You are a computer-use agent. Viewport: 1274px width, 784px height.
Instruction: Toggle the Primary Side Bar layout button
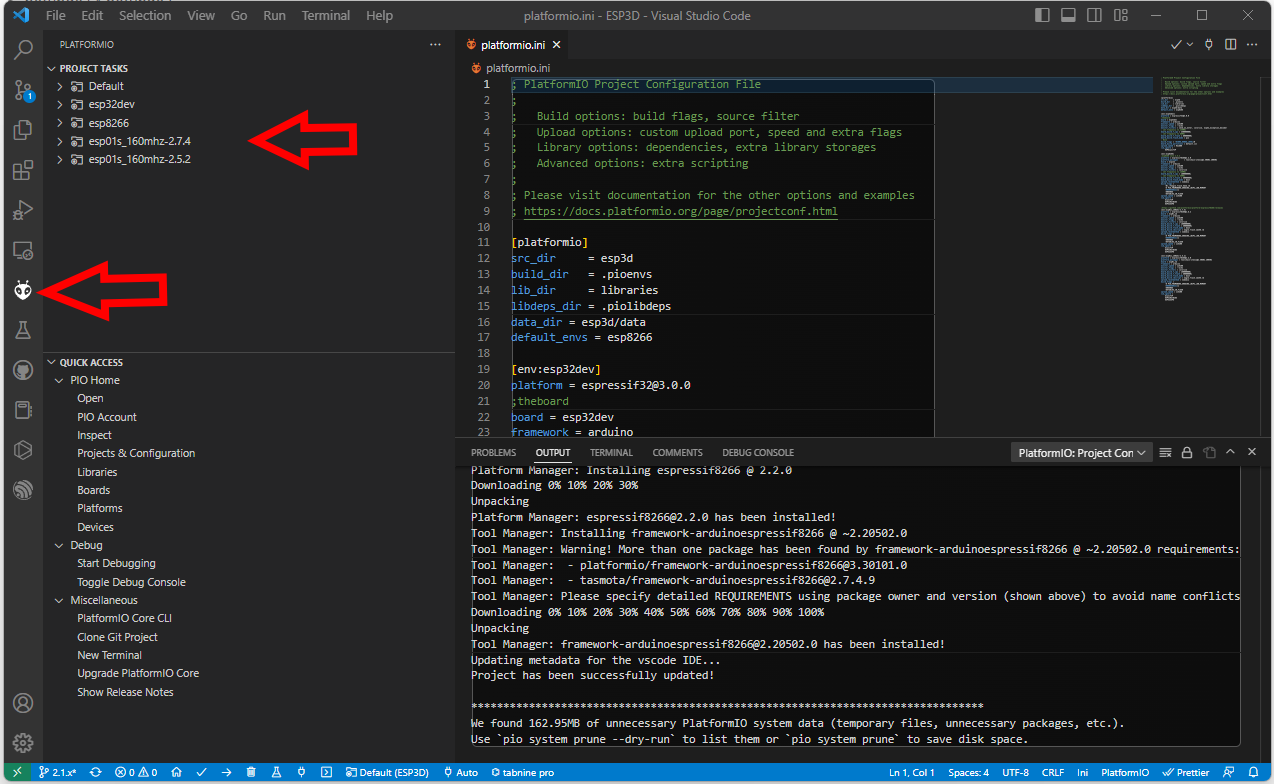pyautogui.click(x=1043, y=16)
